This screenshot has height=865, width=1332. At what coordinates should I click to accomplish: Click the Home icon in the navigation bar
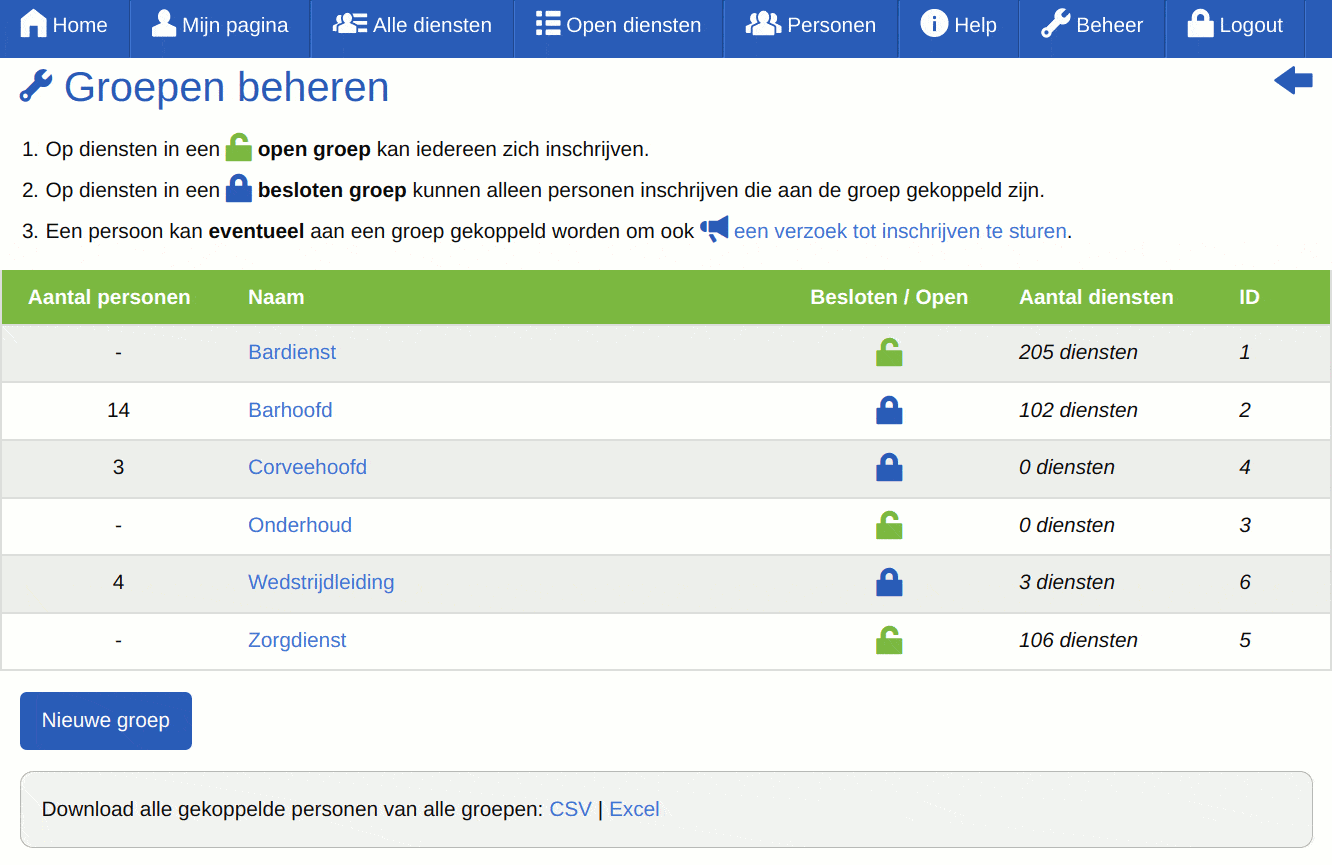tap(32, 23)
